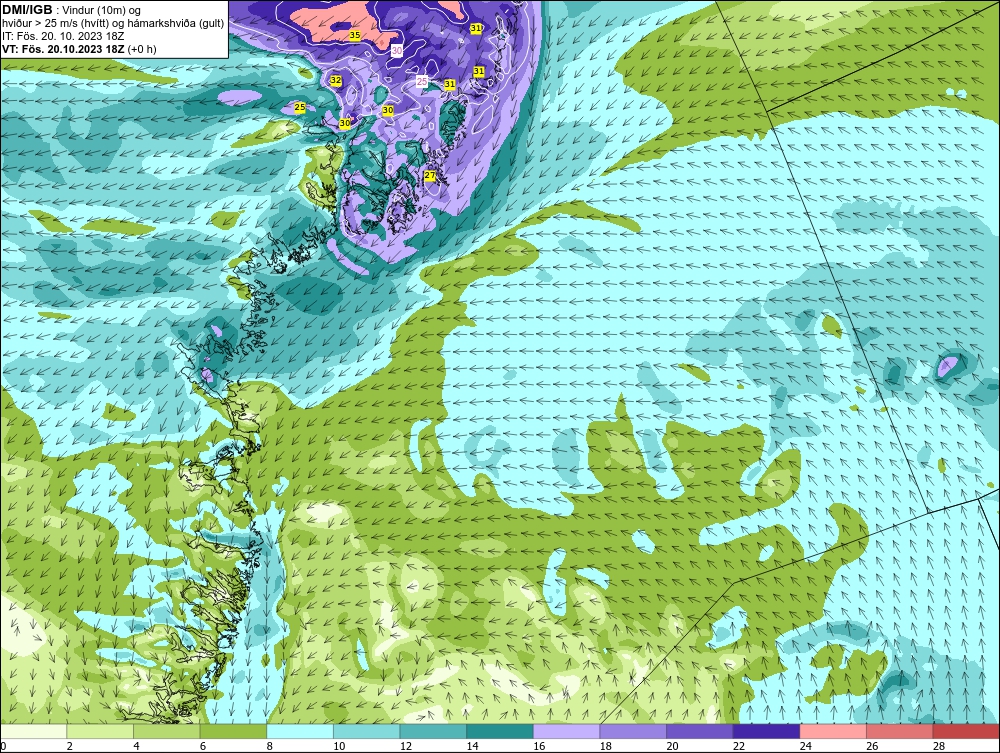Click the 'IT: Fös. 20. 10. 2023 18Z' line
Image resolution: width=1000 pixels, height=753 pixels.
click(63, 36)
